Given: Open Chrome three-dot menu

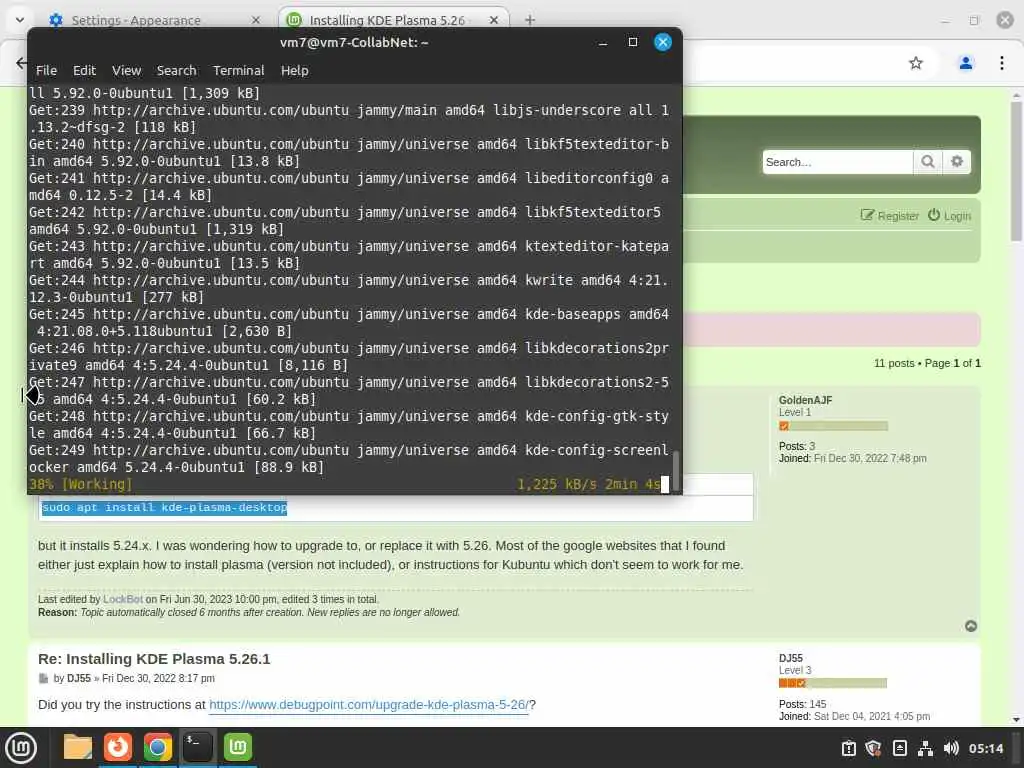Looking at the screenshot, I should point(1001,63).
